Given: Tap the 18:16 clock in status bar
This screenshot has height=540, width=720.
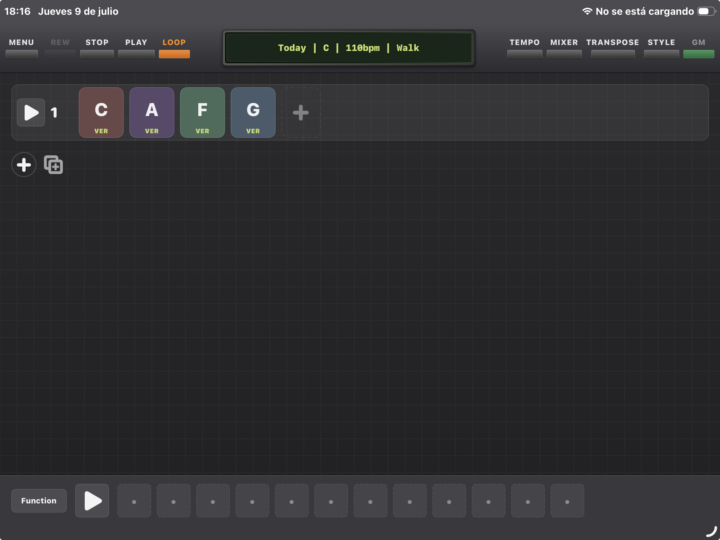Looking at the screenshot, I should pyautogui.click(x=17, y=11).
